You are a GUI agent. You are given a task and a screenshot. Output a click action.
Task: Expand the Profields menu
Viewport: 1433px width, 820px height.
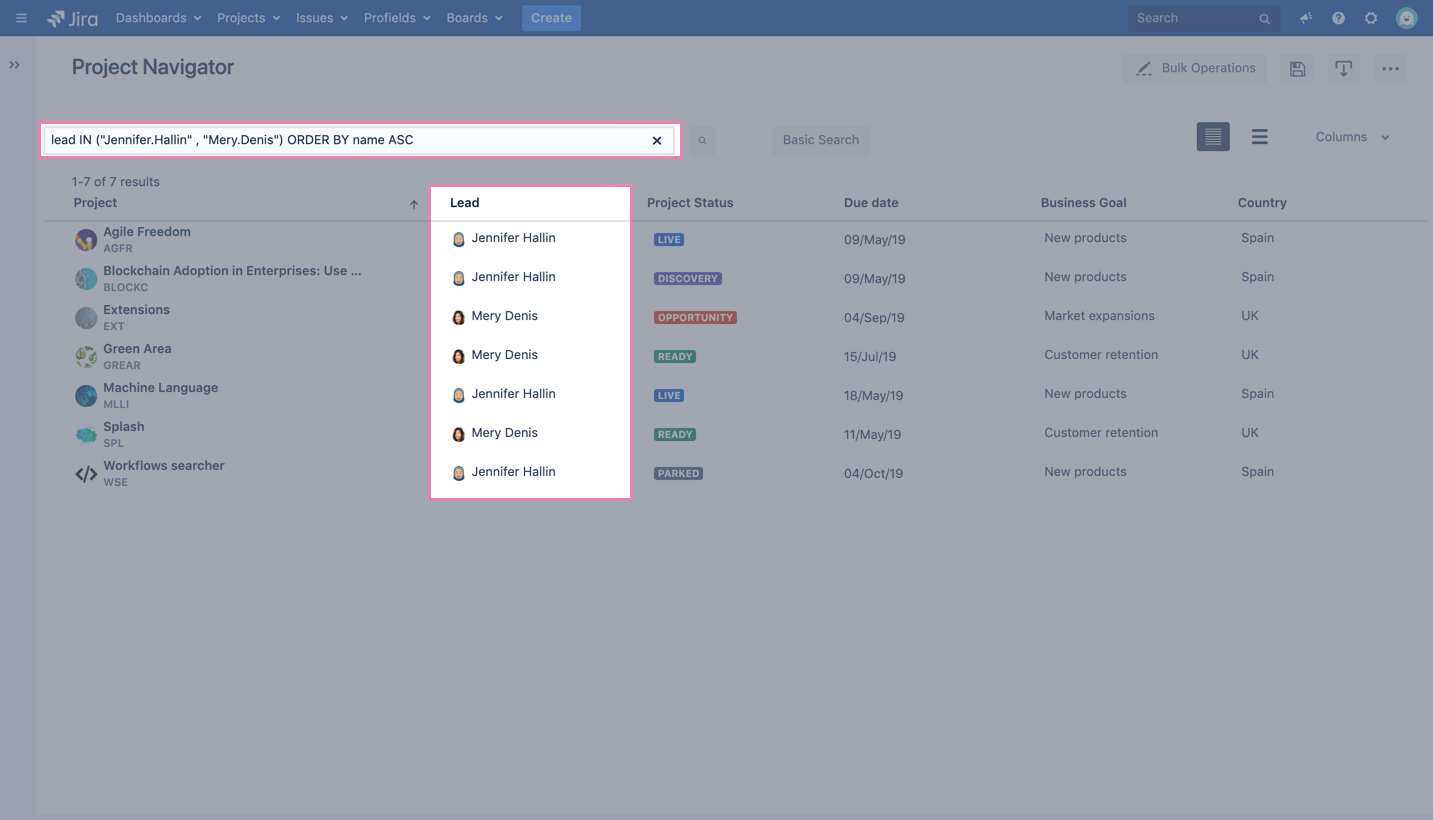(396, 17)
